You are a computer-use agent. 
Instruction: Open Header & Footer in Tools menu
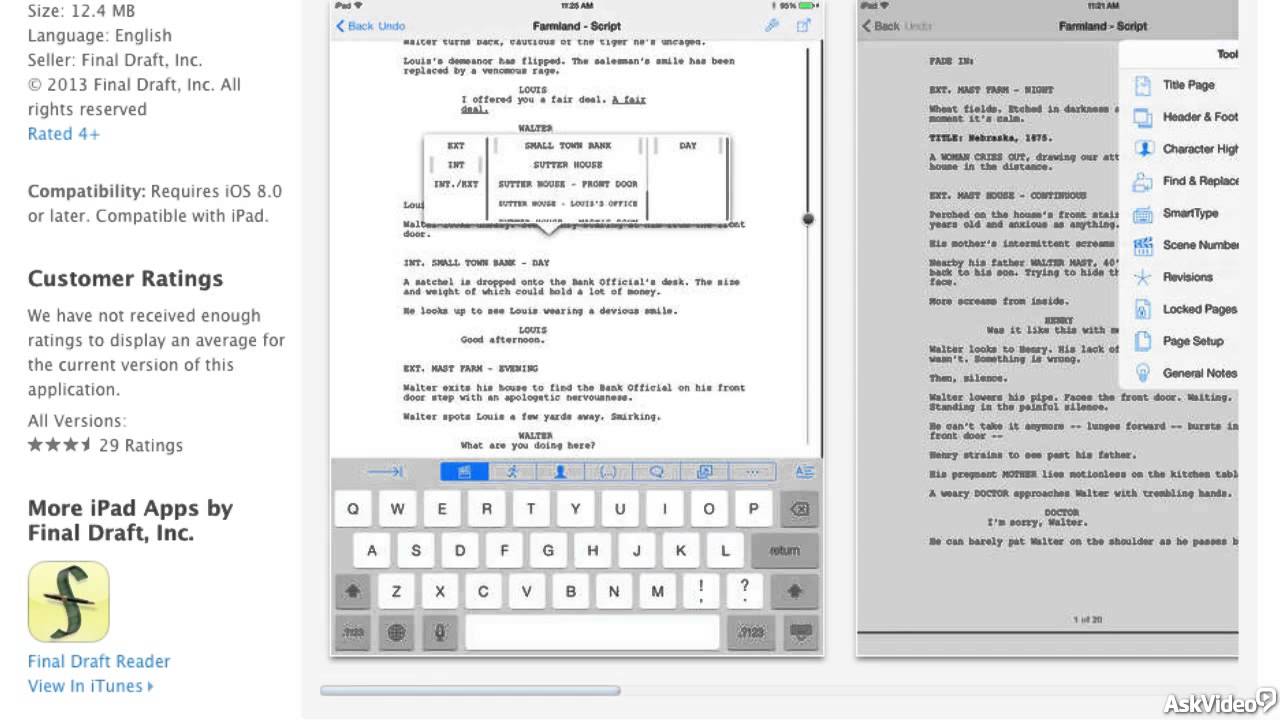(1185, 117)
